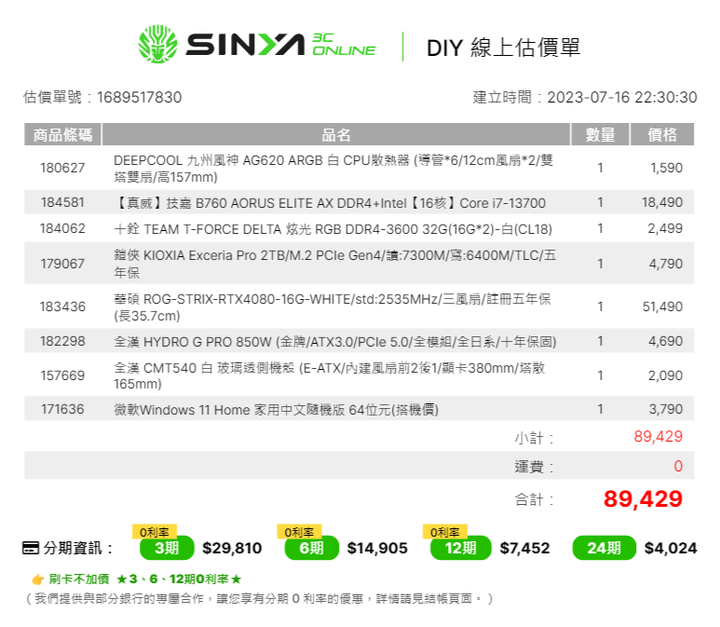Viewport: 720px width, 627px height.
Task: Click the 3C ONLINE logo text
Action: pyautogui.click(x=343, y=45)
